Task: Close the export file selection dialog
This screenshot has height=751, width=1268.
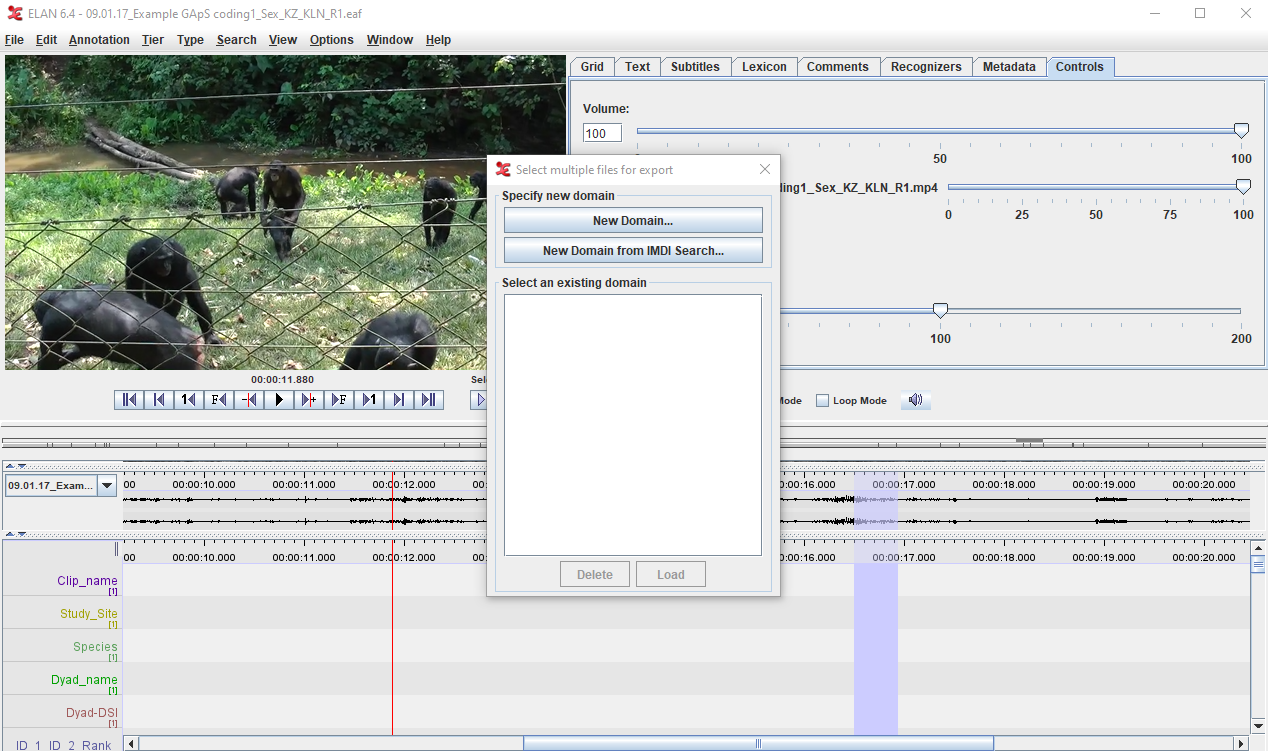Action: click(765, 169)
